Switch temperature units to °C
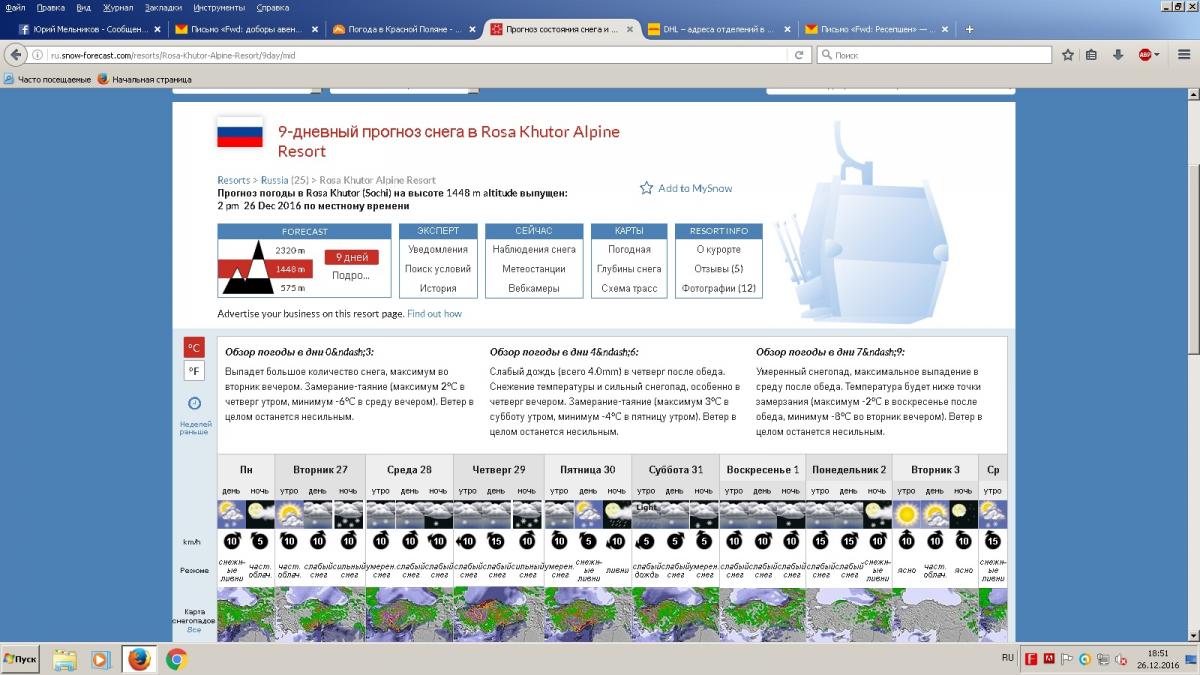Screen dimensions: 1200x675 [x=194, y=348]
